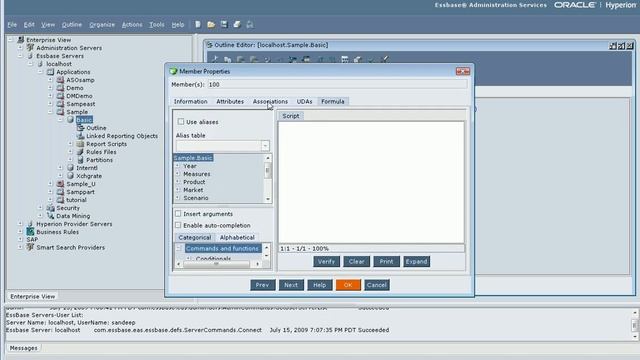Image resolution: width=640 pixels, height=360 pixels.
Task: Click the Demo application icon
Action: (x=60, y=88)
